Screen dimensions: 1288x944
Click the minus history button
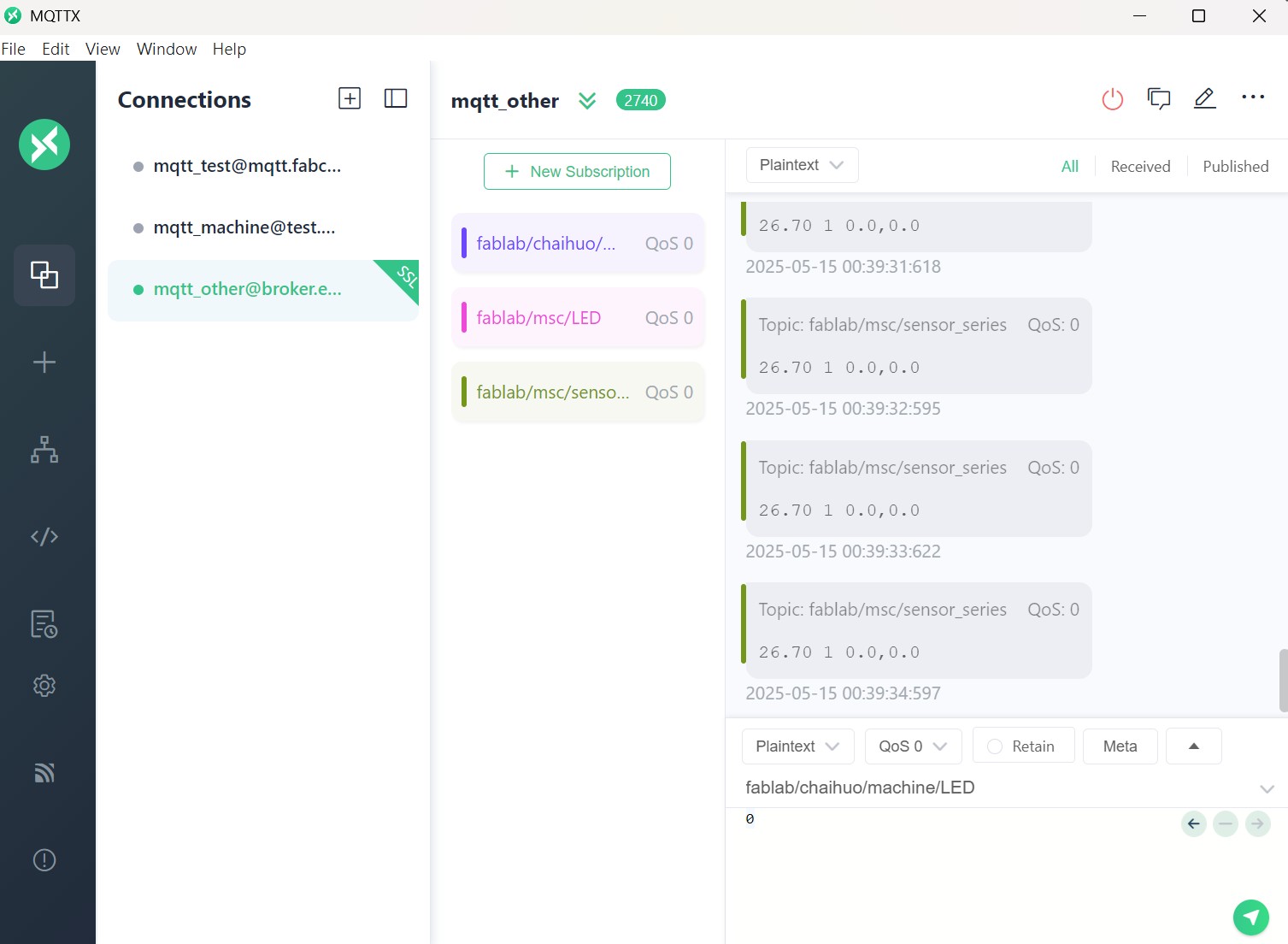click(x=1226, y=824)
